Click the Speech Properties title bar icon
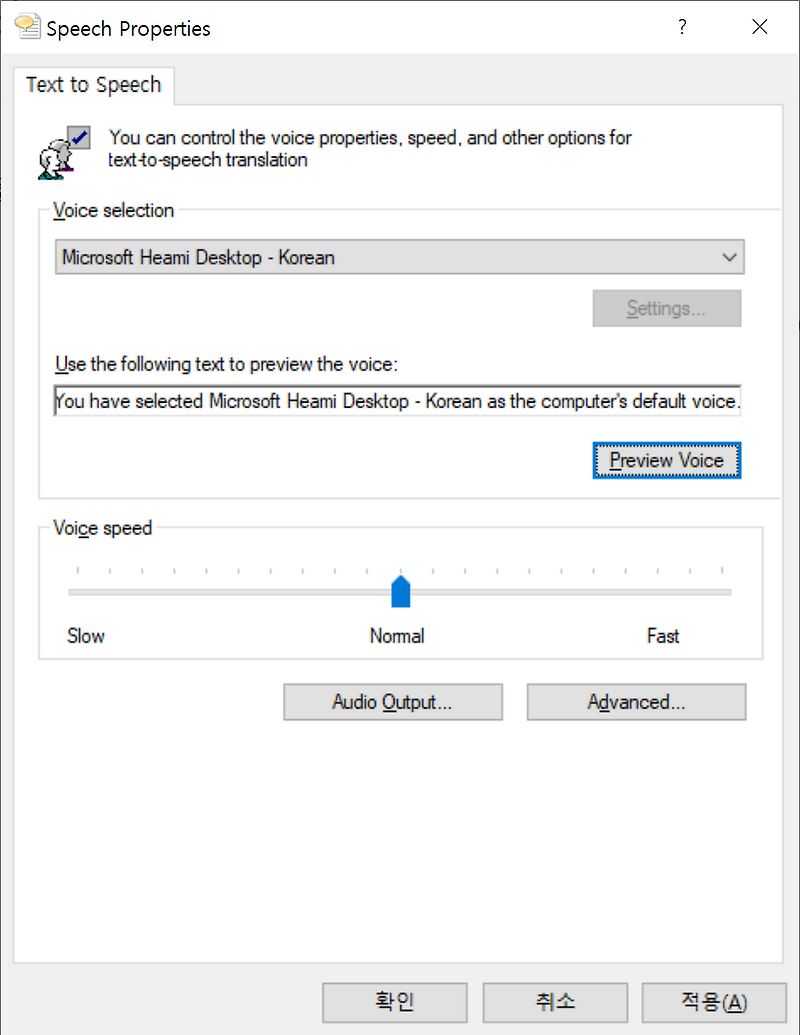The width and height of the screenshot is (800, 1035). [27, 27]
